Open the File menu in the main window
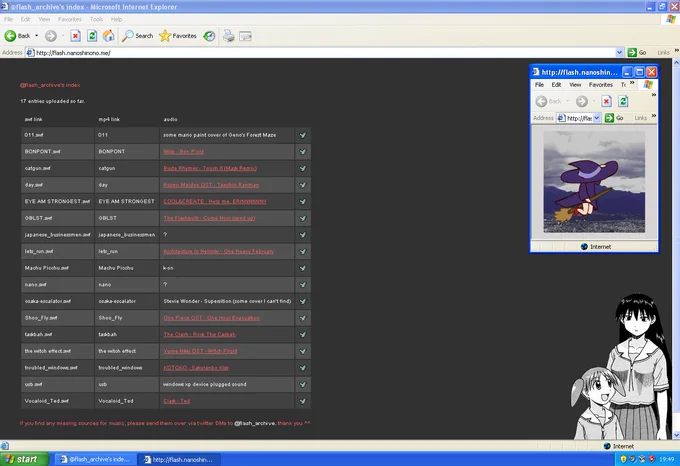Viewport: 680px width, 466px height. (8, 19)
